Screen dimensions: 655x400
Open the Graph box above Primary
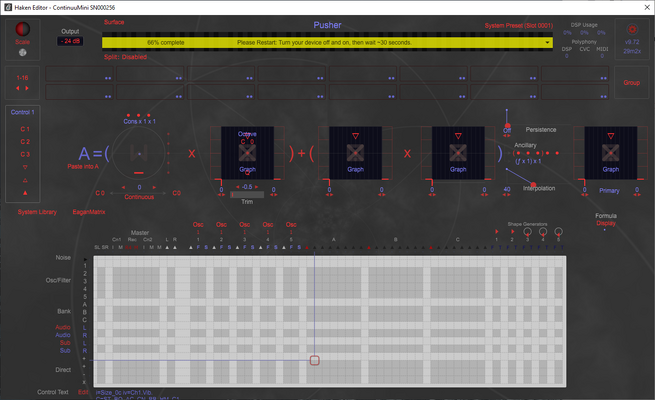point(611,153)
